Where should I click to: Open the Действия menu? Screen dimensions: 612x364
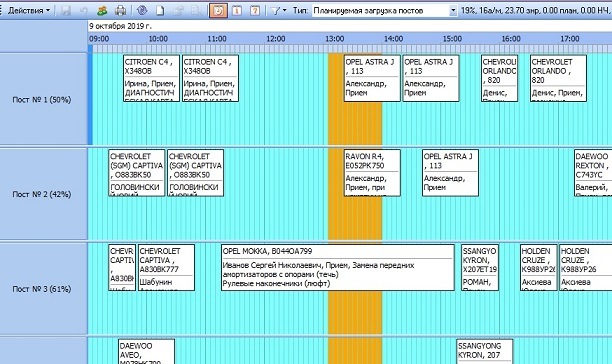coord(28,11)
